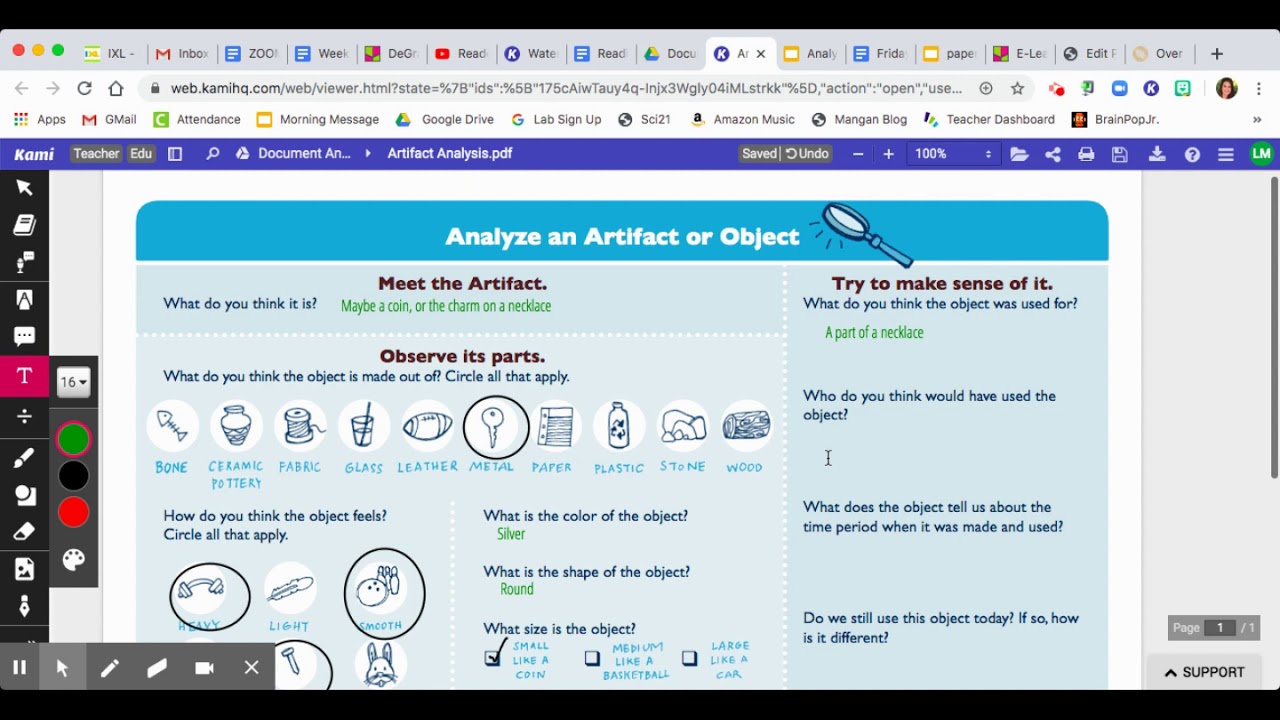This screenshot has height=720, width=1280.
Task: Select the black color swatch
Action: point(73,476)
